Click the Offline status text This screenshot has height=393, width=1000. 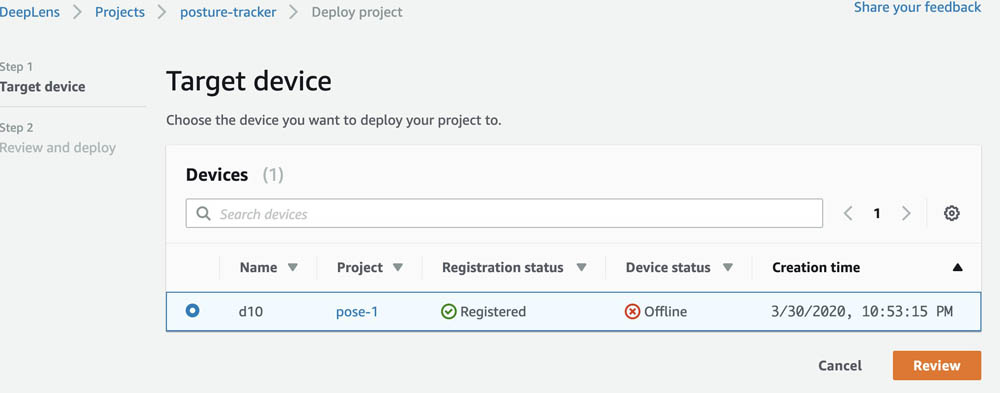tap(665, 312)
